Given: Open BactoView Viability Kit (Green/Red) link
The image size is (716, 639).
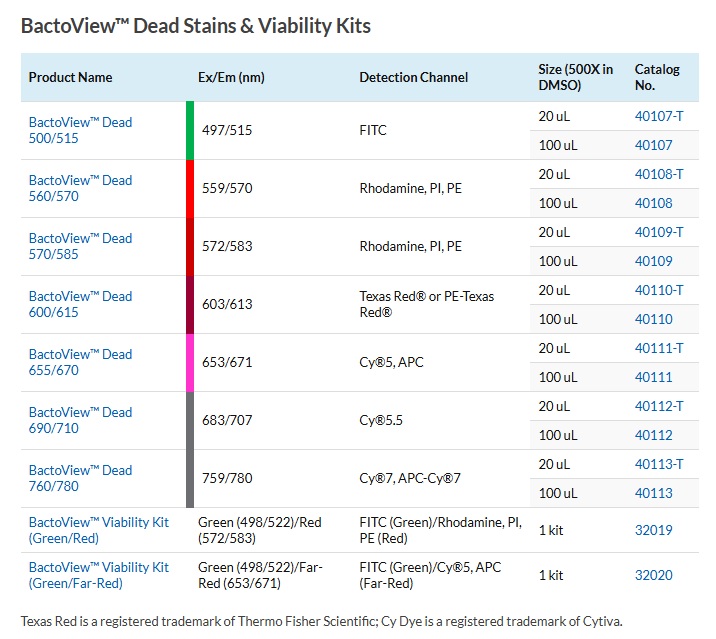Looking at the screenshot, I should click(99, 530).
